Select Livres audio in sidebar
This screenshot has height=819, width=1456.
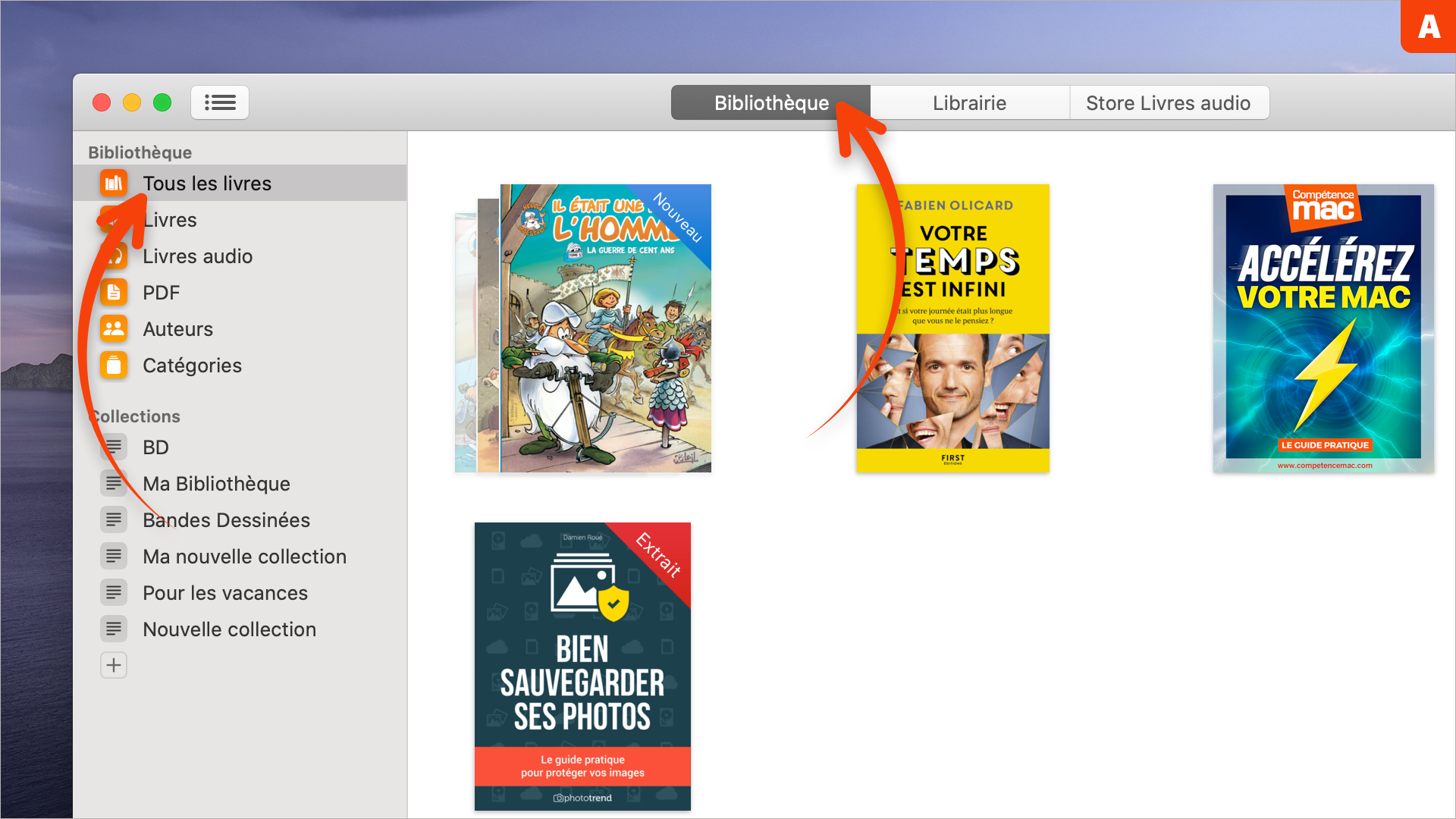(x=197, y=256)
